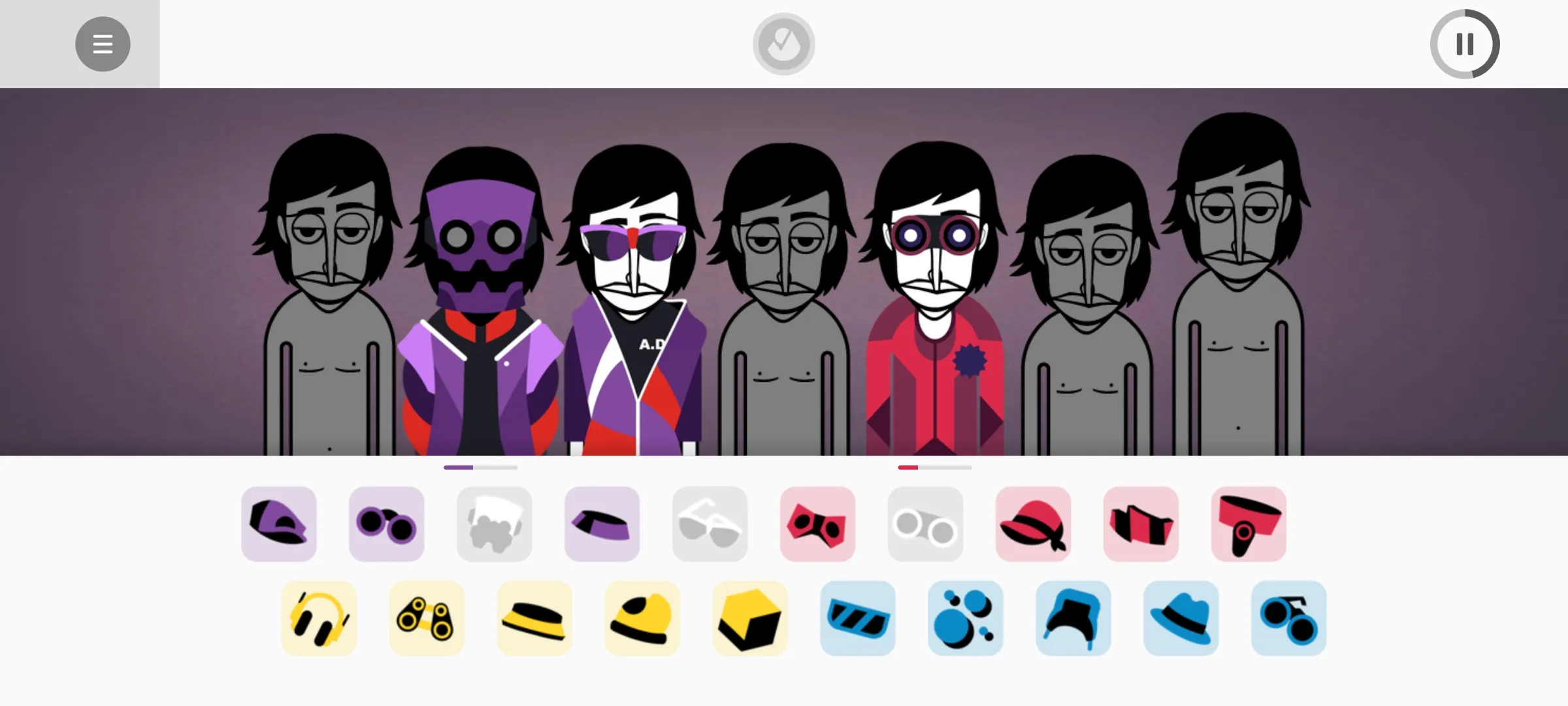Choose the purple visor icon
Screen dimensions: 1568x706
tap(602, 524)
